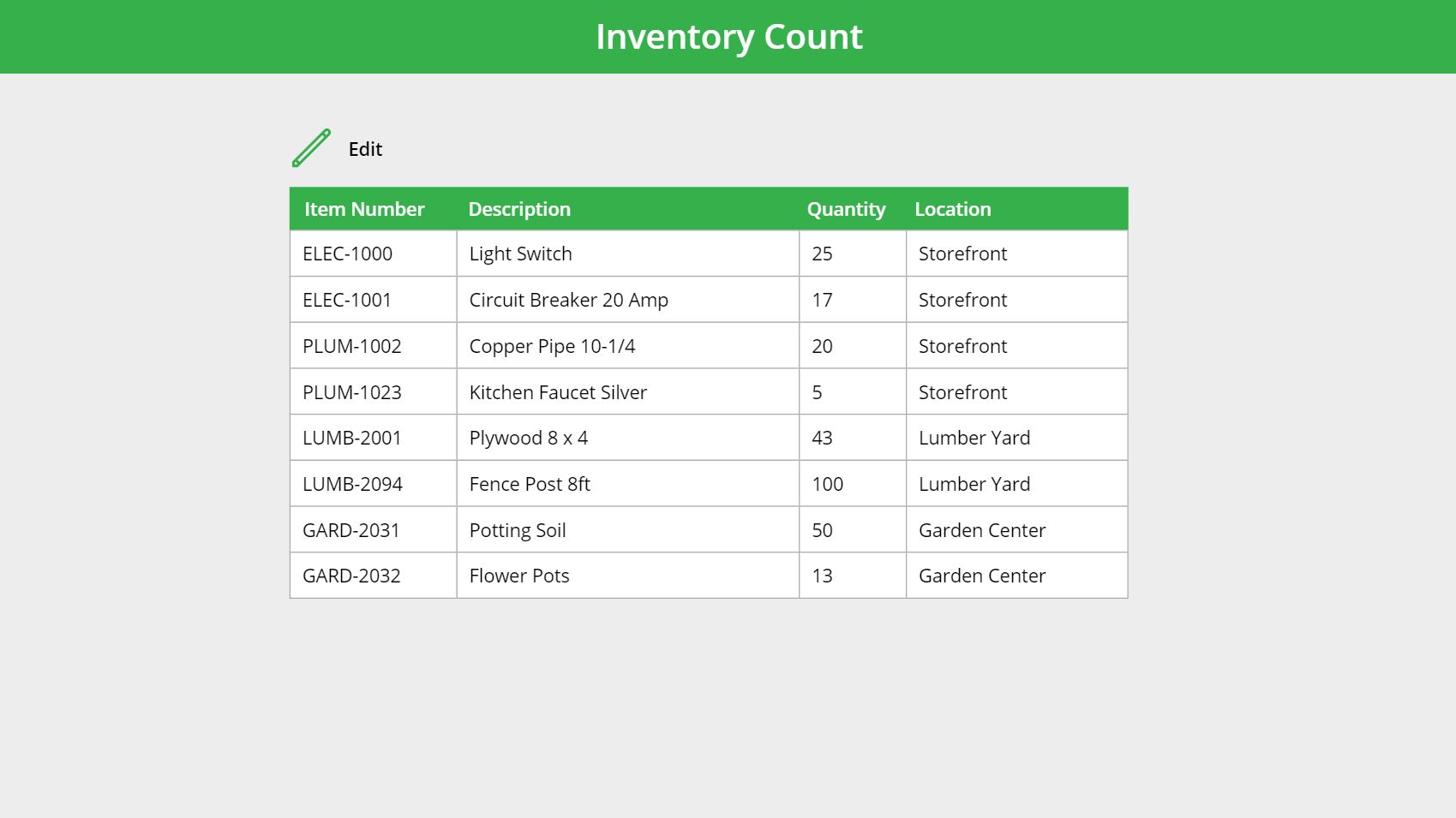Select the Light Switch description cell
The width and height of the screenshot is (1456, 818).
520,254
